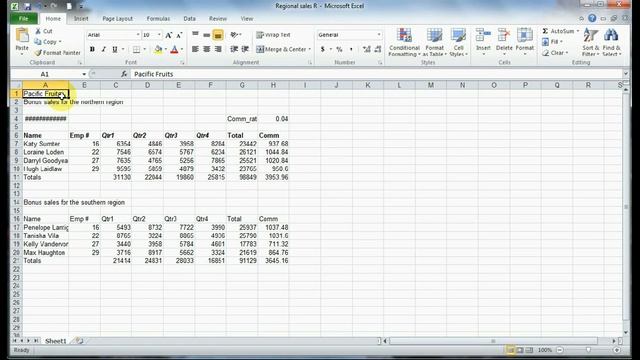Click Merge & Center

coord(281,49)
